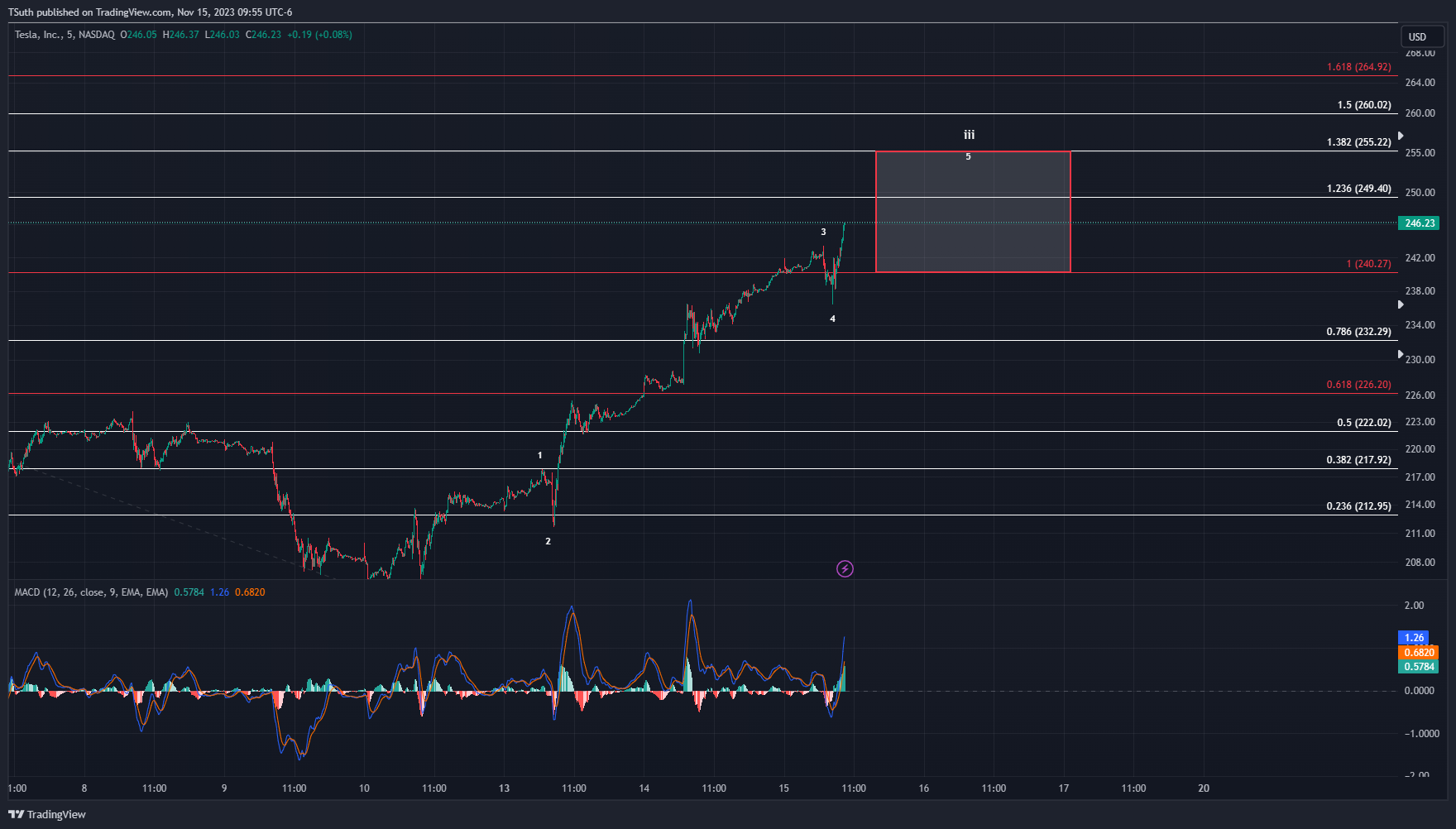The height and width of the screenshot is (829, 1456).
Task: Click the TradingView logo at bottom left
Action: (47, 814)
